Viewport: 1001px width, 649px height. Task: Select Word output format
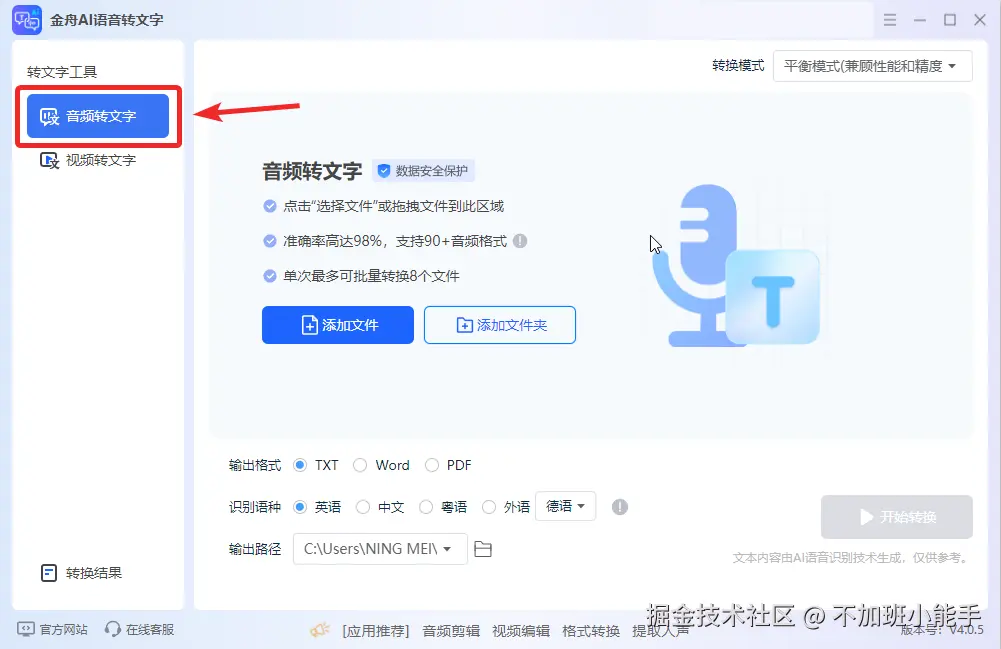pos(360,465)
